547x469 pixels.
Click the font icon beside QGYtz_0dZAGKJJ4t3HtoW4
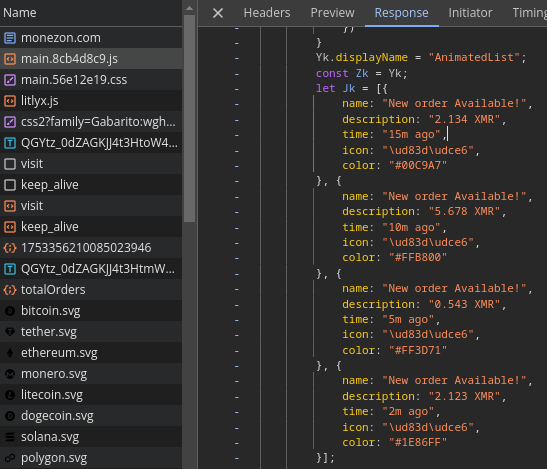click(x=10, y=143)
